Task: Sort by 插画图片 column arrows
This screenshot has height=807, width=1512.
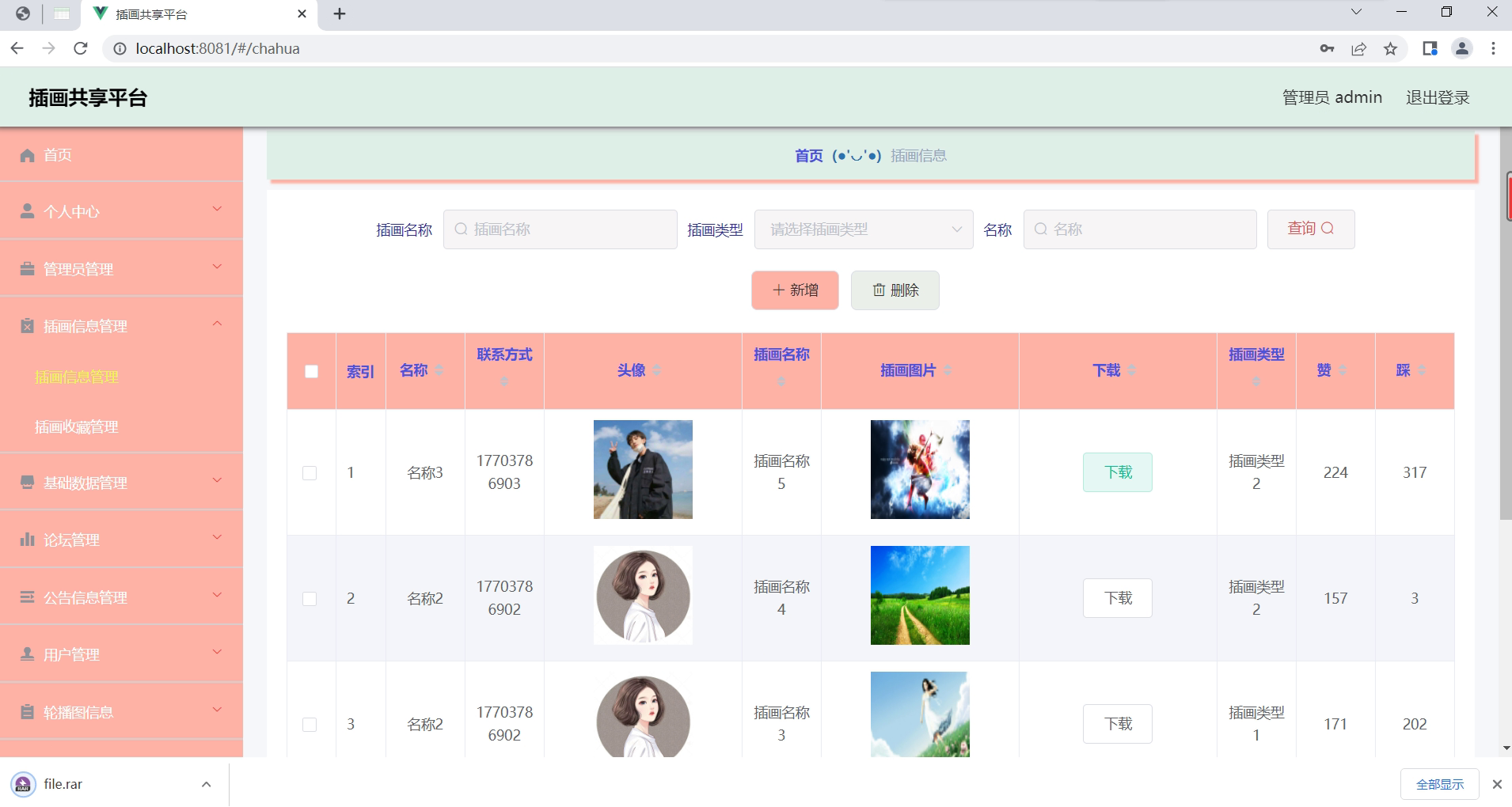Action: point(948,370)
